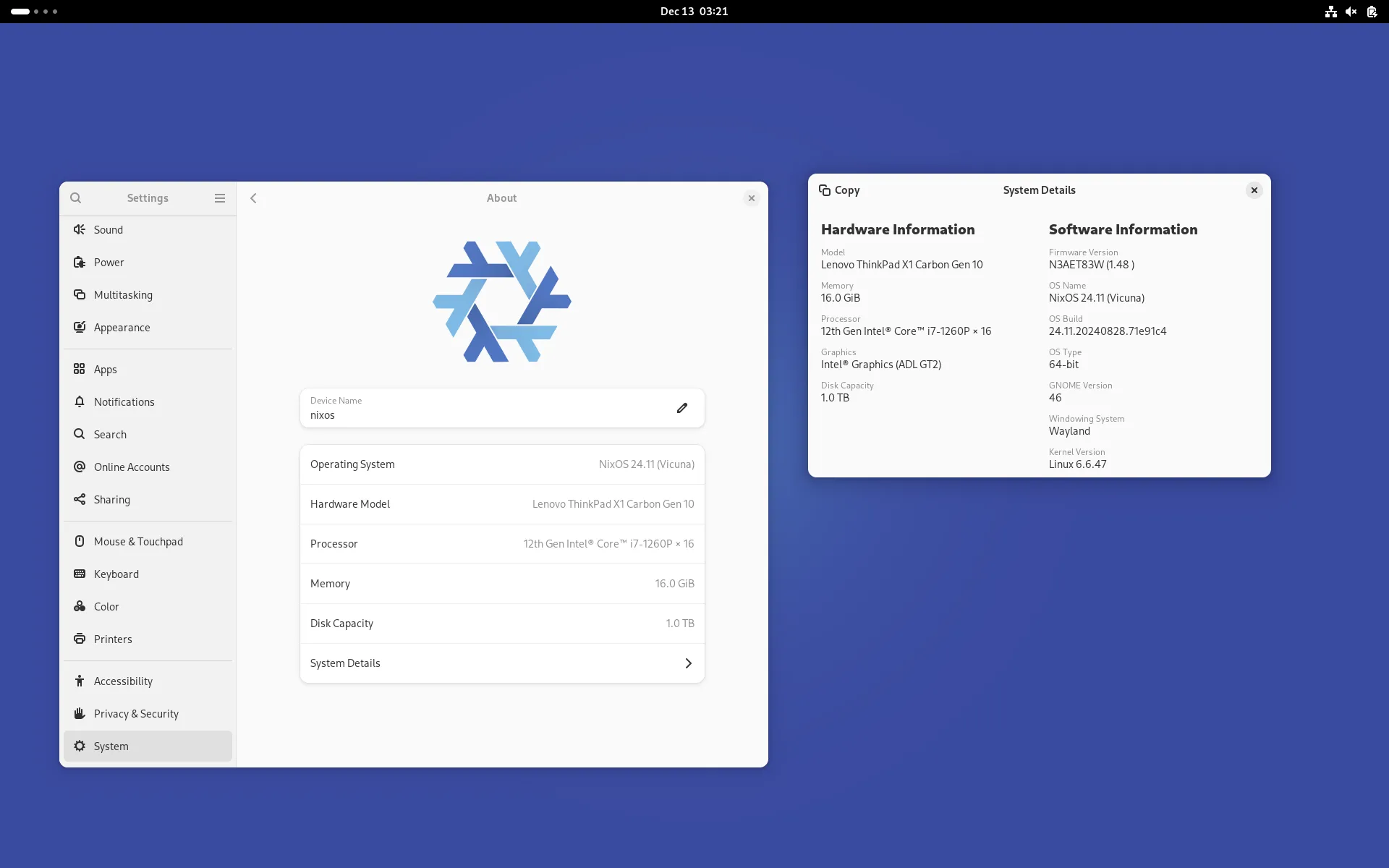Click the Power battery icon in sidebar
The image size is (1389, 868).
tap(80, 262)
